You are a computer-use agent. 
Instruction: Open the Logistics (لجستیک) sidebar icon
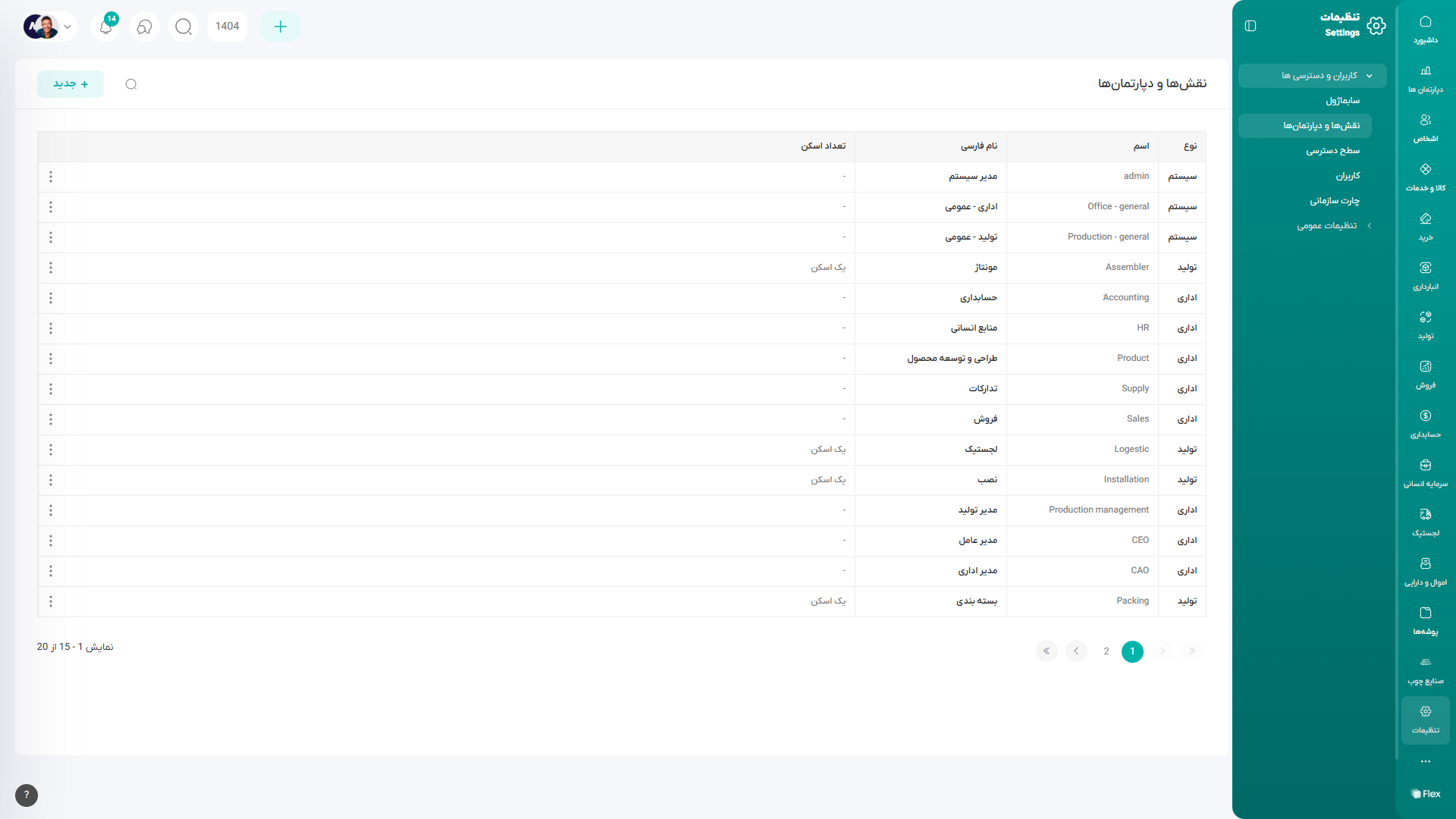point(1425,522)
